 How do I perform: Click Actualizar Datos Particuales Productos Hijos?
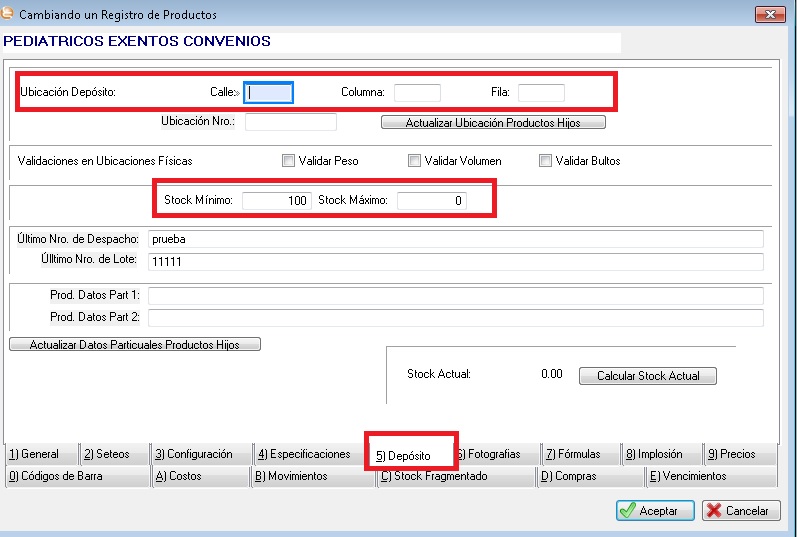point(135,344)
